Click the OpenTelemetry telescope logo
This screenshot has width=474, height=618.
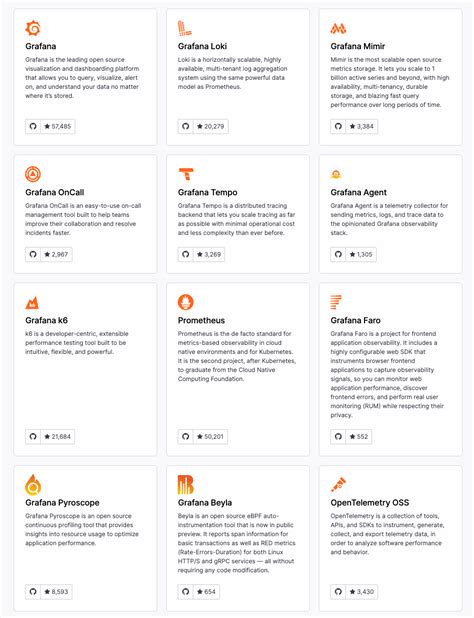(x=338, y=485)
